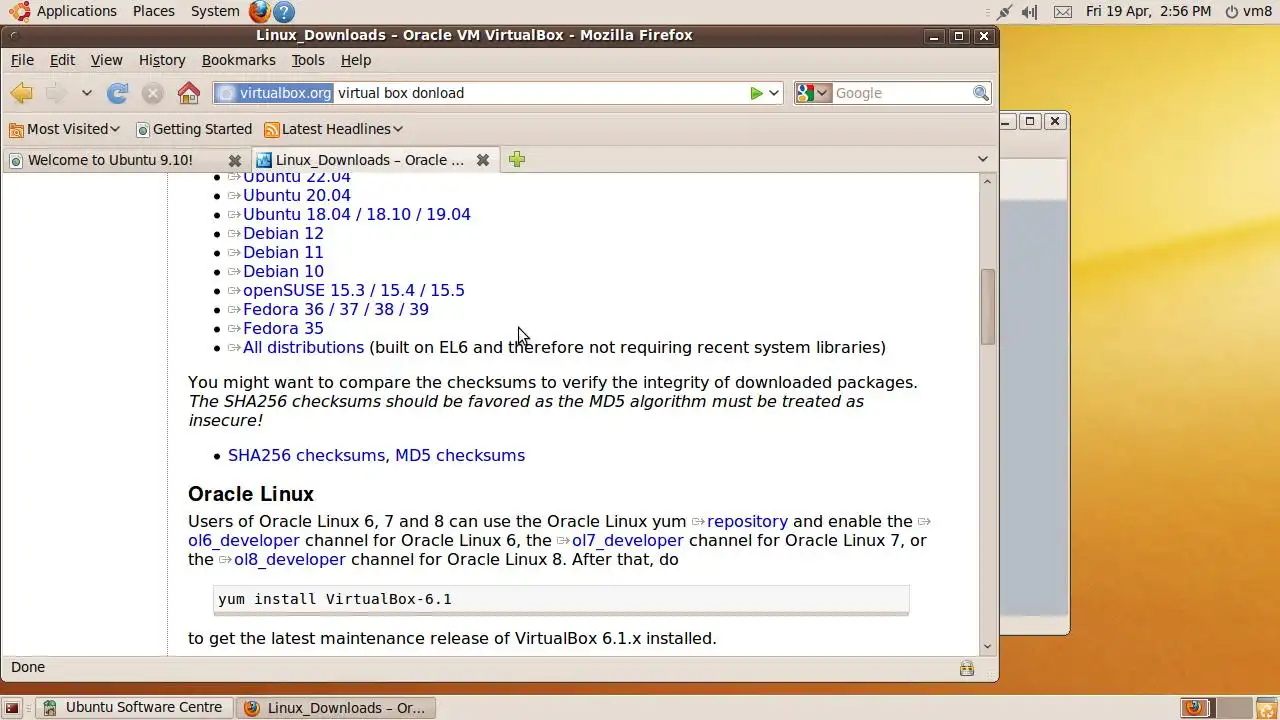Open the Debian 10 download link

click(283, 271)
